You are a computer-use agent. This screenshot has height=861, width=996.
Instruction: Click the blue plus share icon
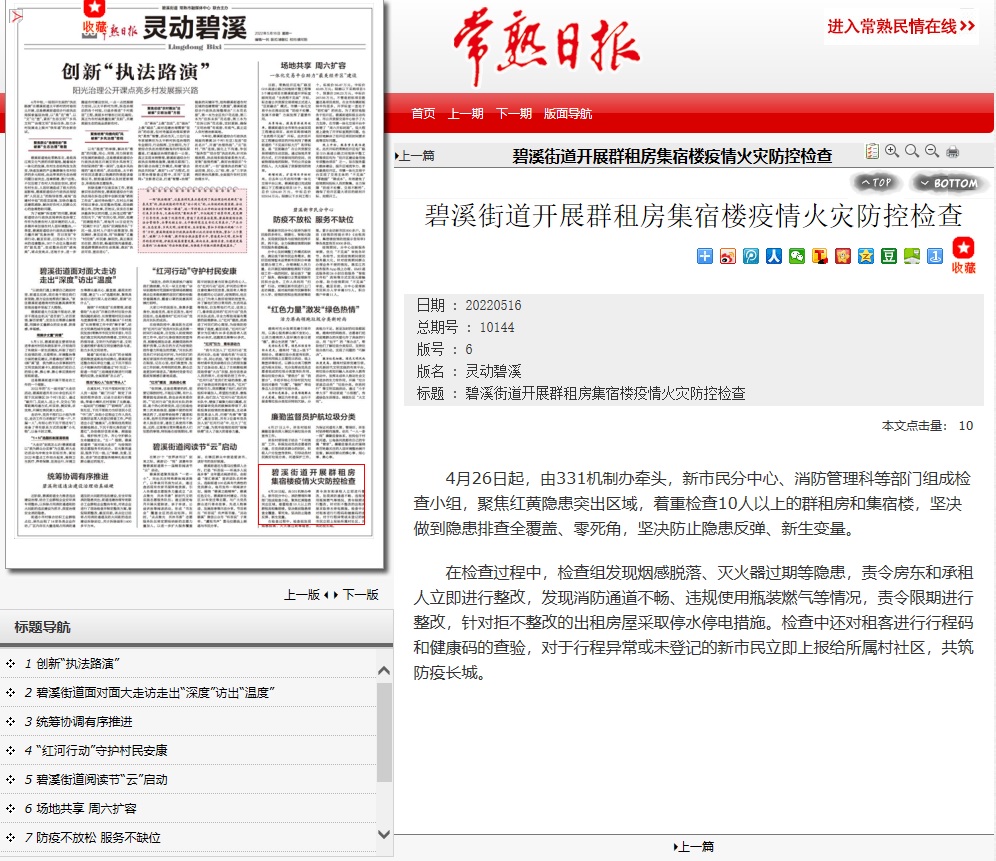pyautogui.click(x=704, y=256)
